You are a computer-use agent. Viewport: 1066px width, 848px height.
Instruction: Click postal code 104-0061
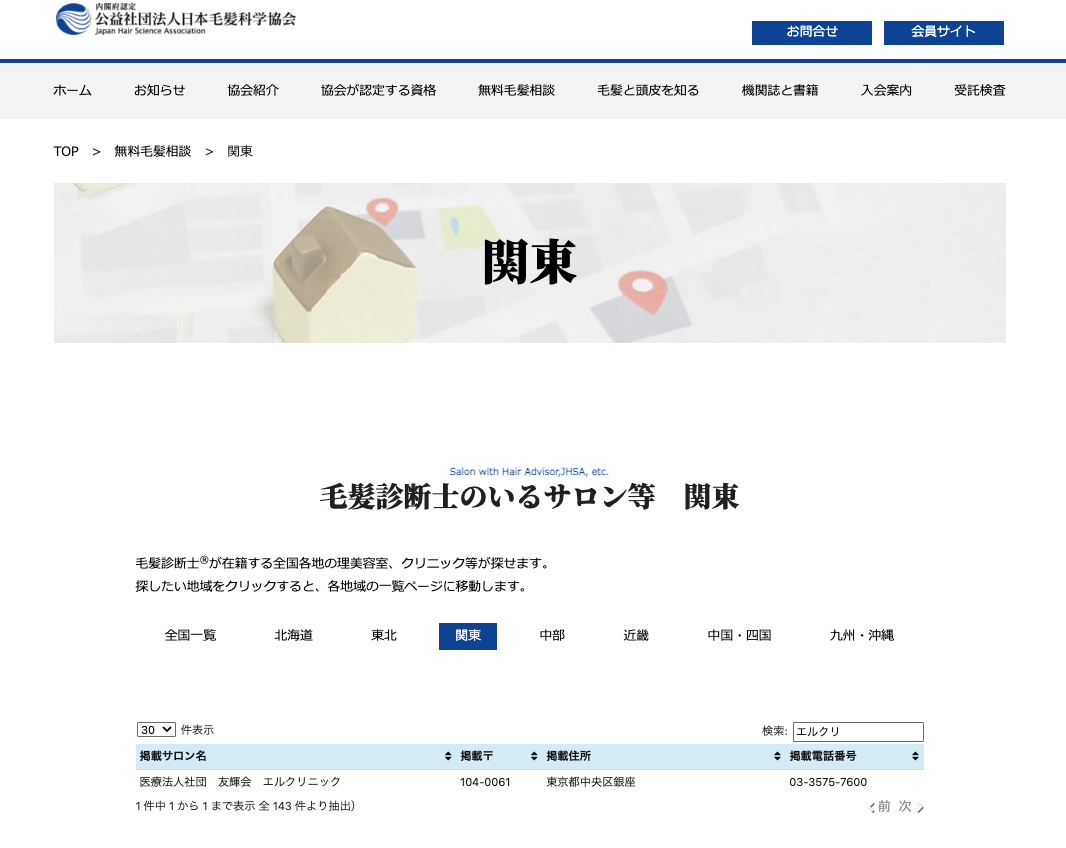coord(485,782)
